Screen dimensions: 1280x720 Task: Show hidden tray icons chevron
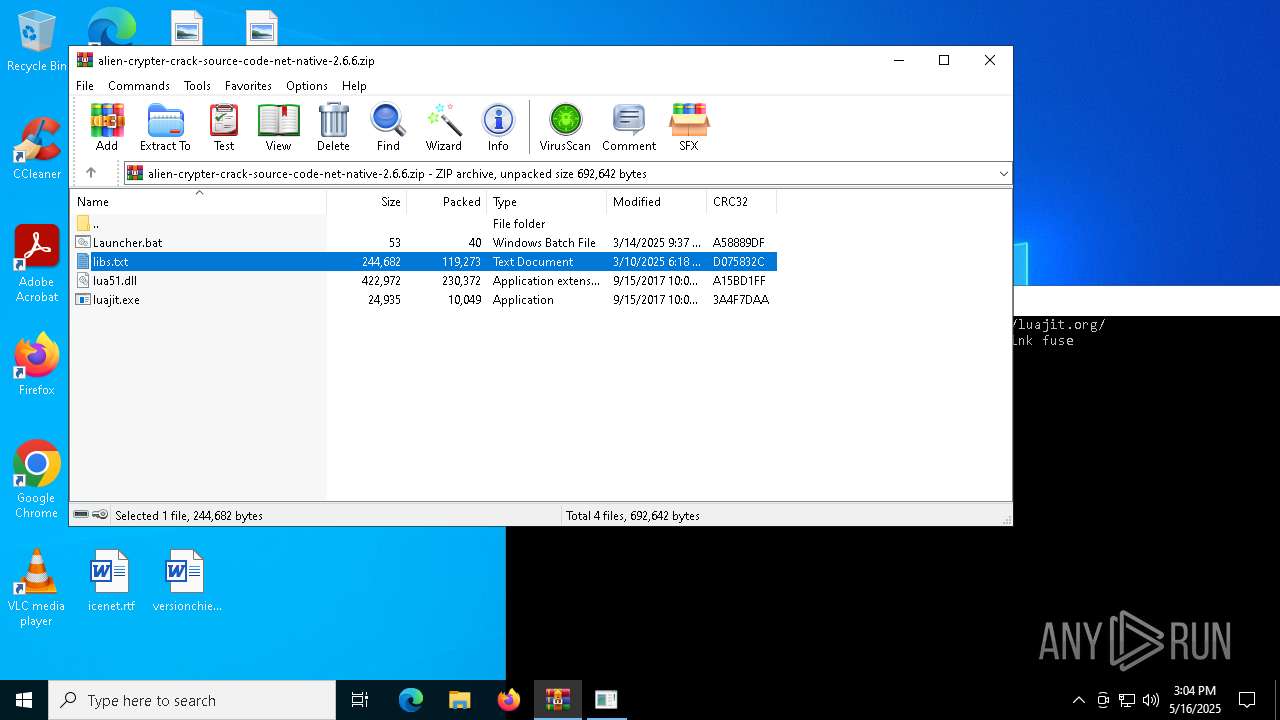[x=1078, y=700]
